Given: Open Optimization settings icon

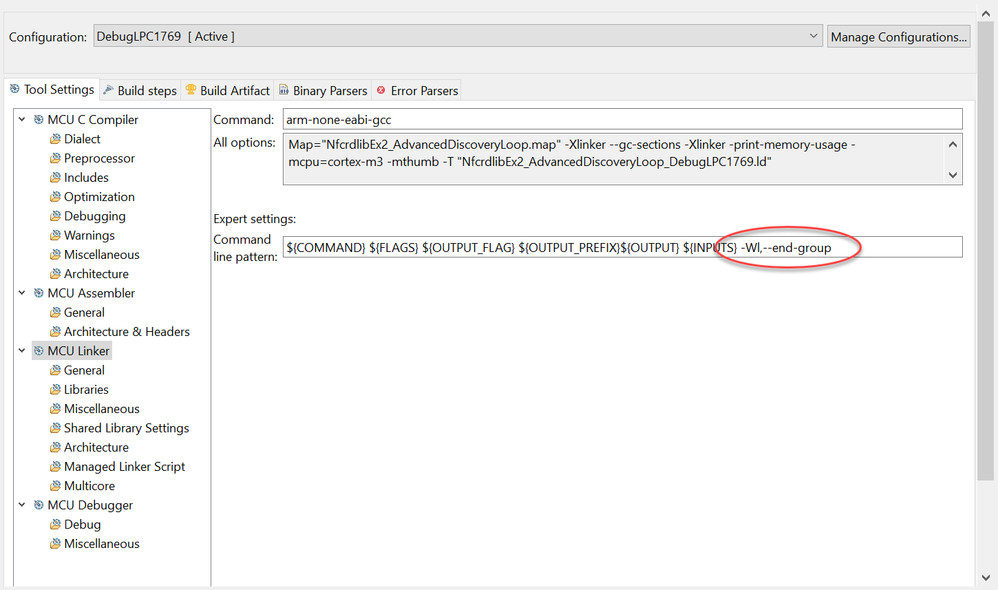Looking at the screenshot, I should pyautogui.click(x=55, y=197).
